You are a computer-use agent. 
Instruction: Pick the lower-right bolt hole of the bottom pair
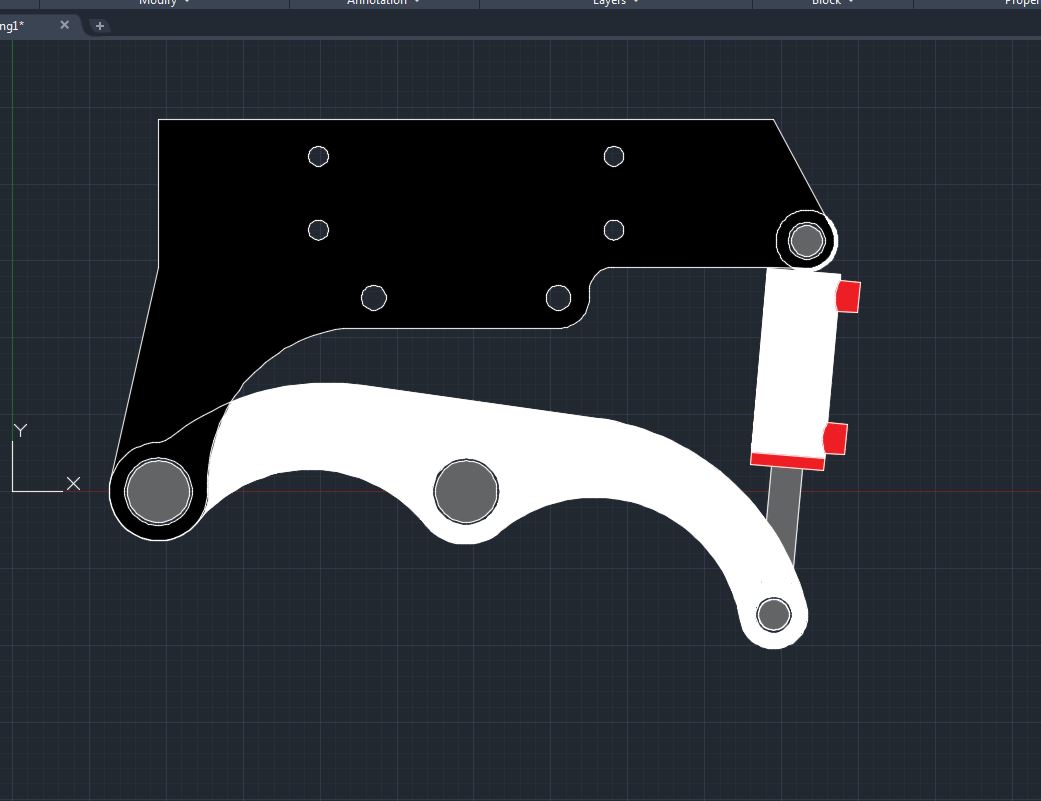coord(558,298)
